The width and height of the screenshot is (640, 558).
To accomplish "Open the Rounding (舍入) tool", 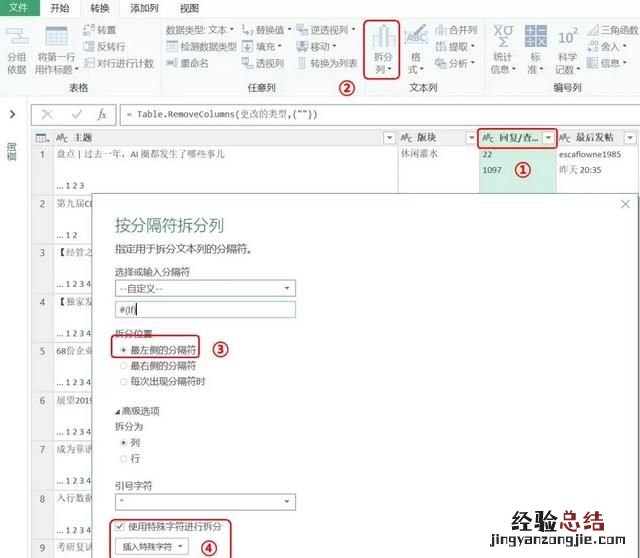I will coord(606,47).
